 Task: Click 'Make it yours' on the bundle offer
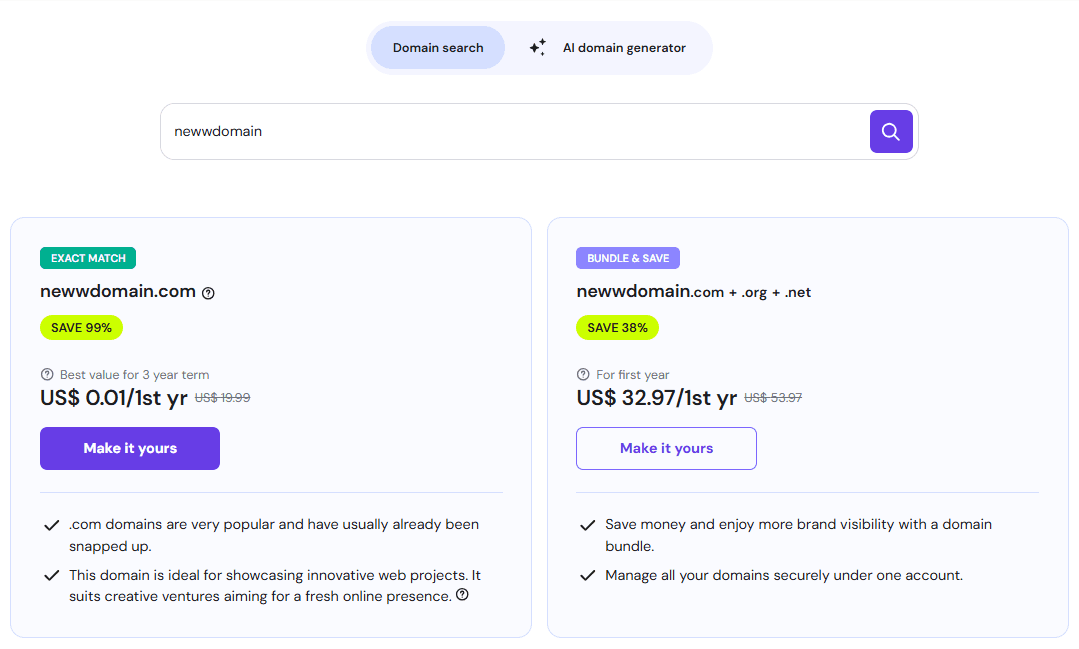pos(666,448)
